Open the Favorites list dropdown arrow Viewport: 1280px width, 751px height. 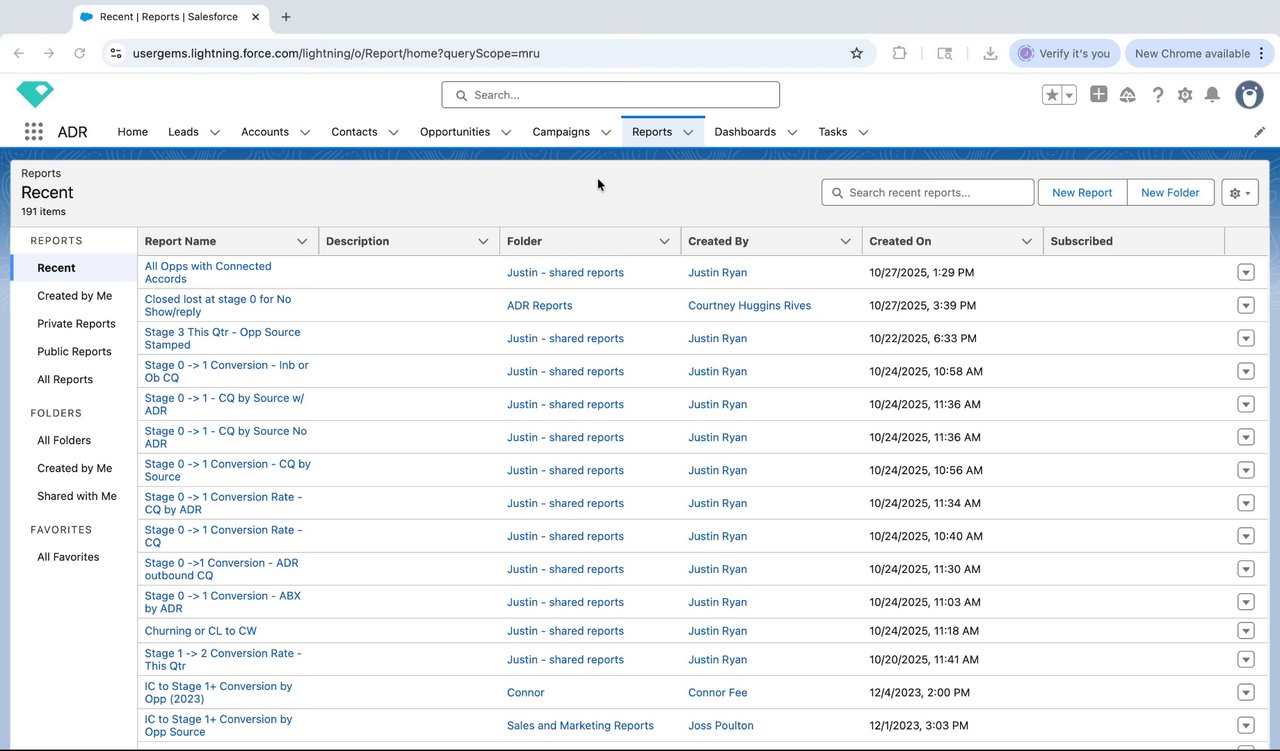point(1069,95)
